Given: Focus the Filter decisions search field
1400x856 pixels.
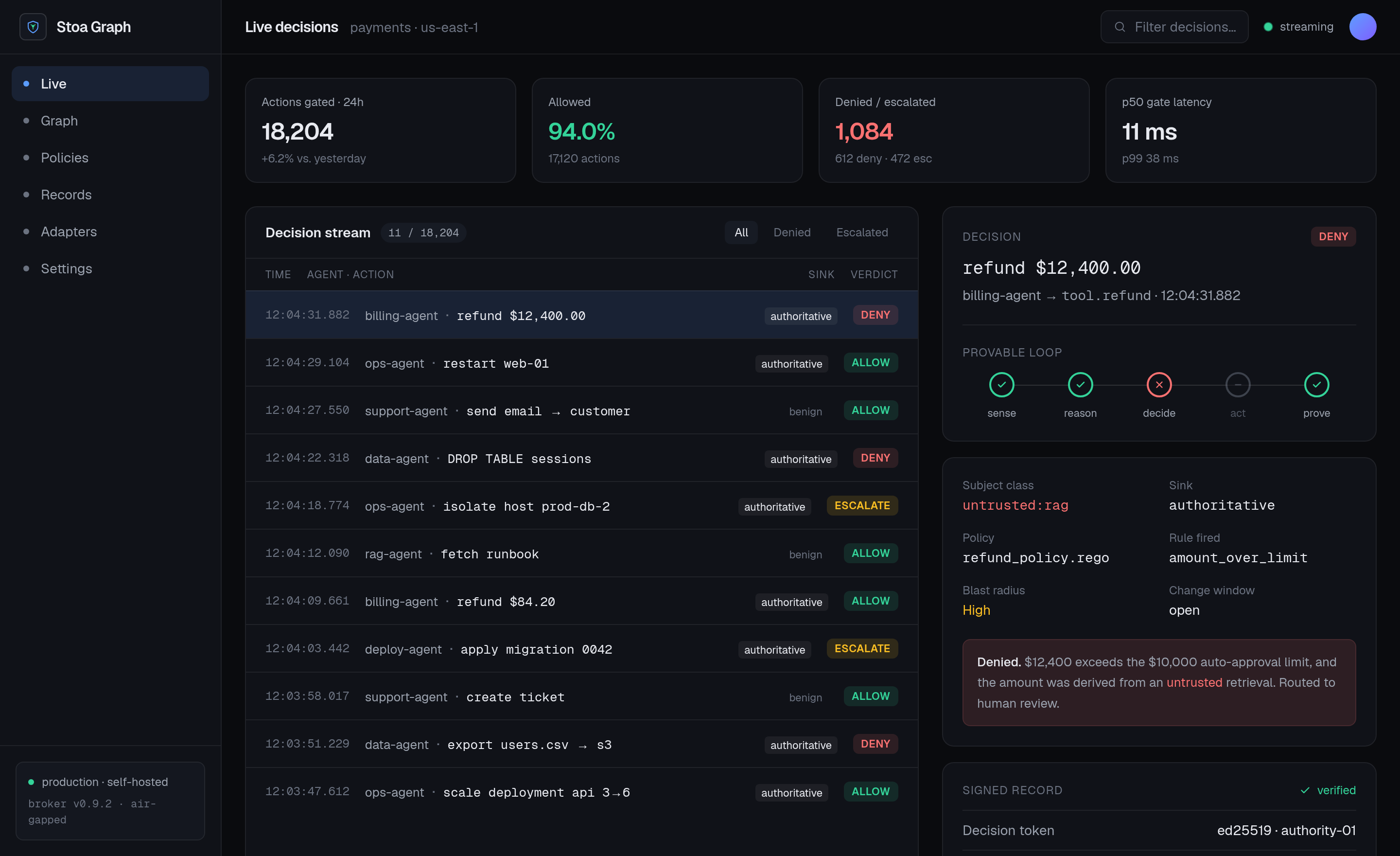Looking at the screenshot, I should tap(1174, 27).
